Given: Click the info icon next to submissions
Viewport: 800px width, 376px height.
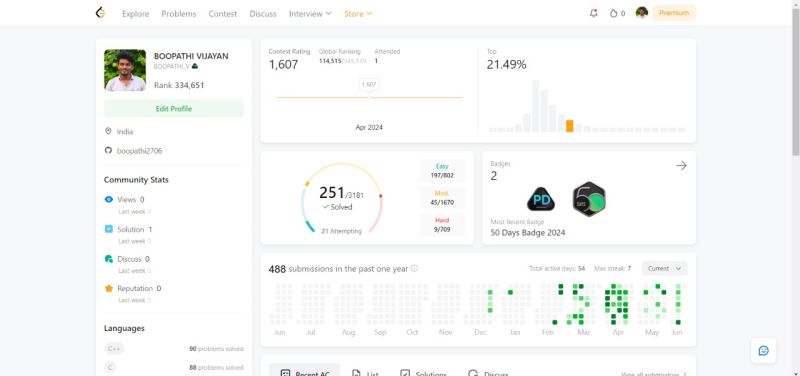Looking at the screenshot, I should pos(414,268).
